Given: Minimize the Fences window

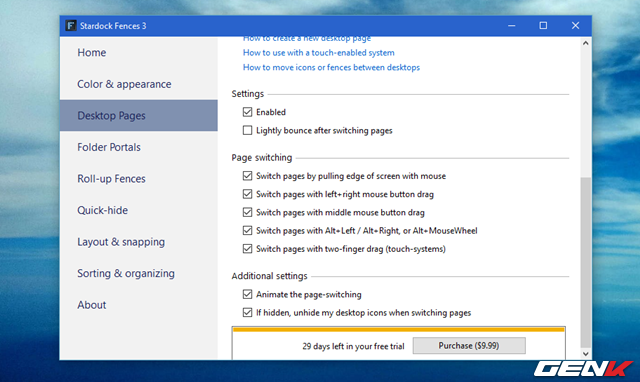Looking at the screenshot, I should [x=511, y=26].
